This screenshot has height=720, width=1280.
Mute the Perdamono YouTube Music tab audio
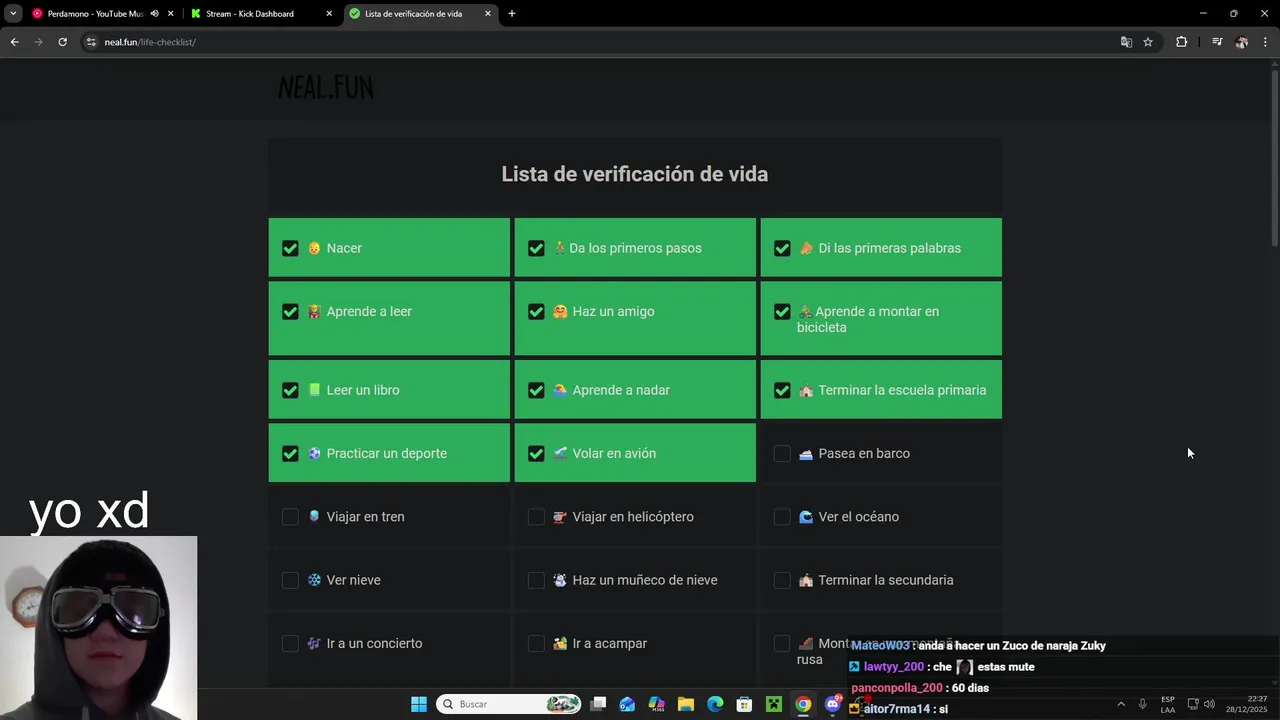[x=154, y=14]
